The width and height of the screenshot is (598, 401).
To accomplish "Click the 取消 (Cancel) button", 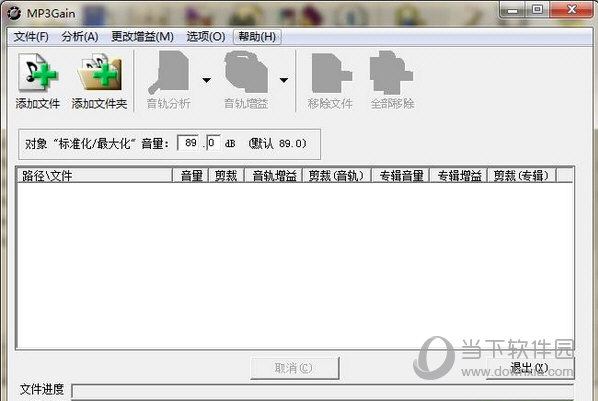I will (x=294, y=368).
